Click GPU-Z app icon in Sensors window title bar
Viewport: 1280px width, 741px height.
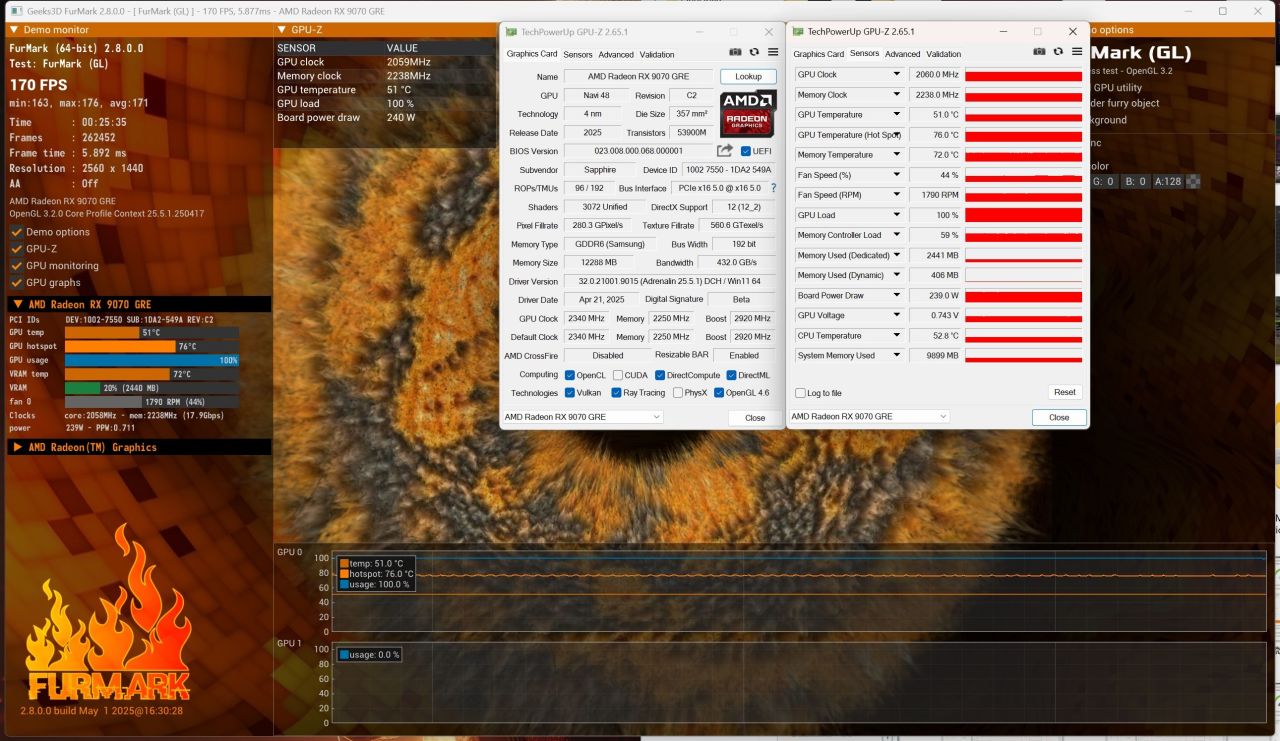[x=797, y=32]
